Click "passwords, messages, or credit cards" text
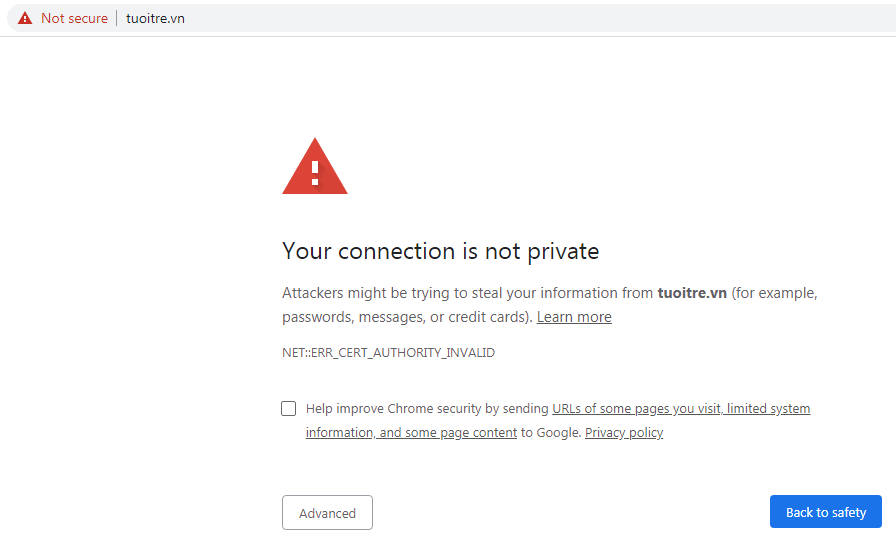The width and height of the screenshot is (896, 539). pyautogui.click(x=406, y=317)
